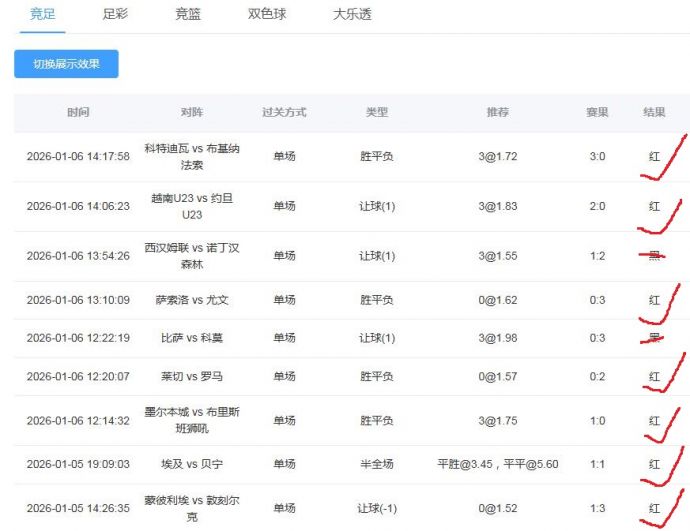Go to the 双色球 tab
The height and width of the screenshot is (531, 690).
(267, 15)
